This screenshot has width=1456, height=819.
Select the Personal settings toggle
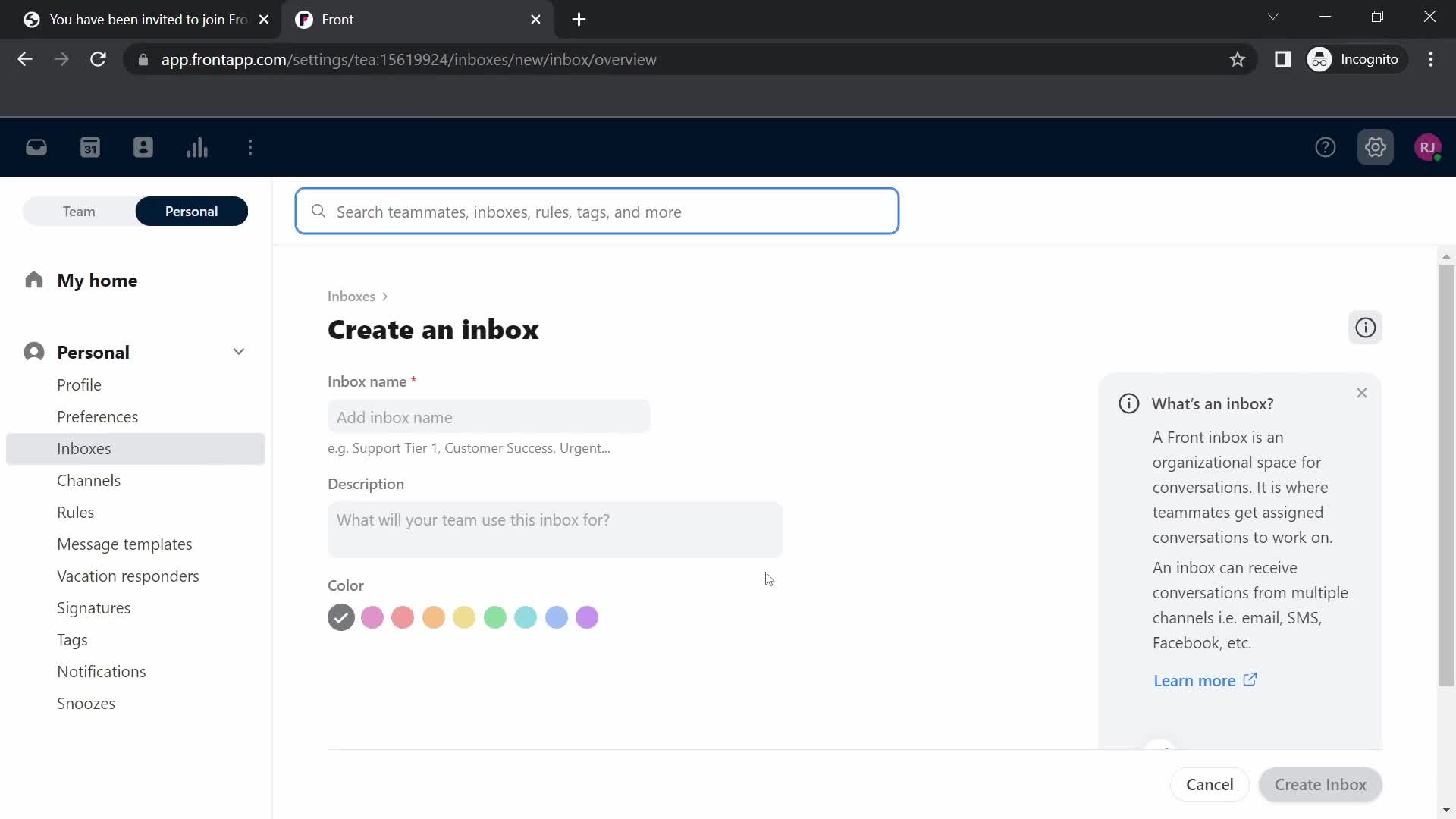[191, 212]
